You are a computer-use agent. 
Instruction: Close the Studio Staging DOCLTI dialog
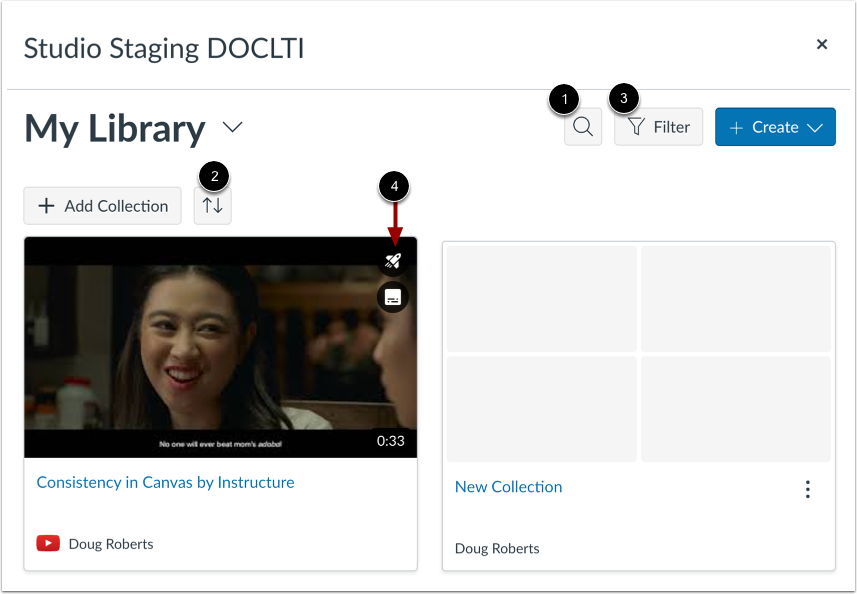821,44
